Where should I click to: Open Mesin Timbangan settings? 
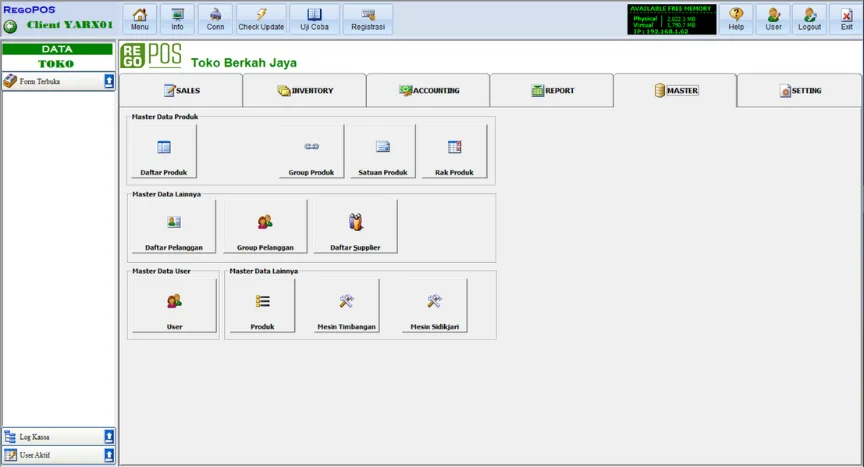click(346, 306)
